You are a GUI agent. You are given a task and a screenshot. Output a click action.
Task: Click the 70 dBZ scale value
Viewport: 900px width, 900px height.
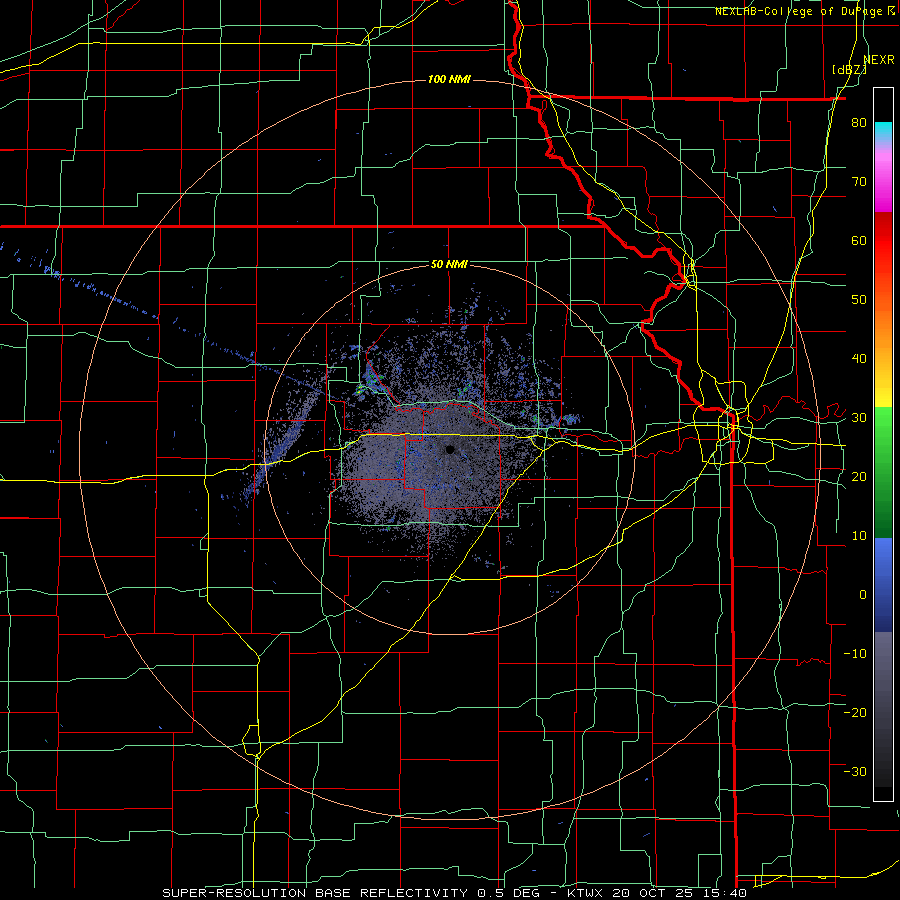[x=859, y=181]
